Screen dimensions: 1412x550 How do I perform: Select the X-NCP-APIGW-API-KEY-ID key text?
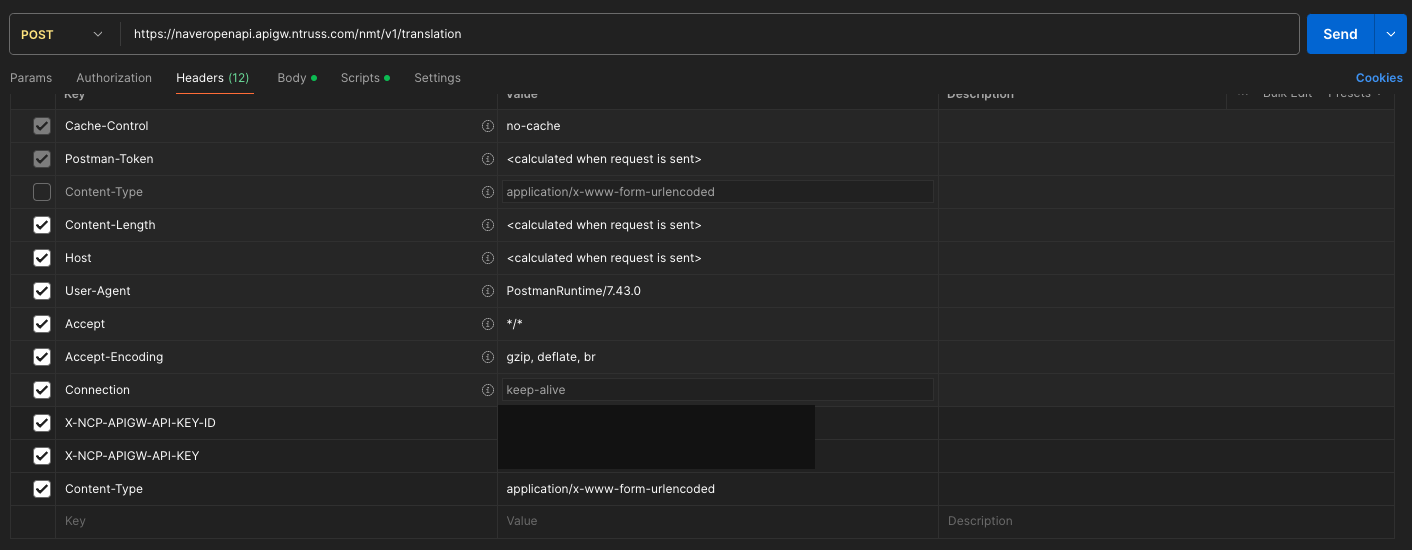(140, 423)
